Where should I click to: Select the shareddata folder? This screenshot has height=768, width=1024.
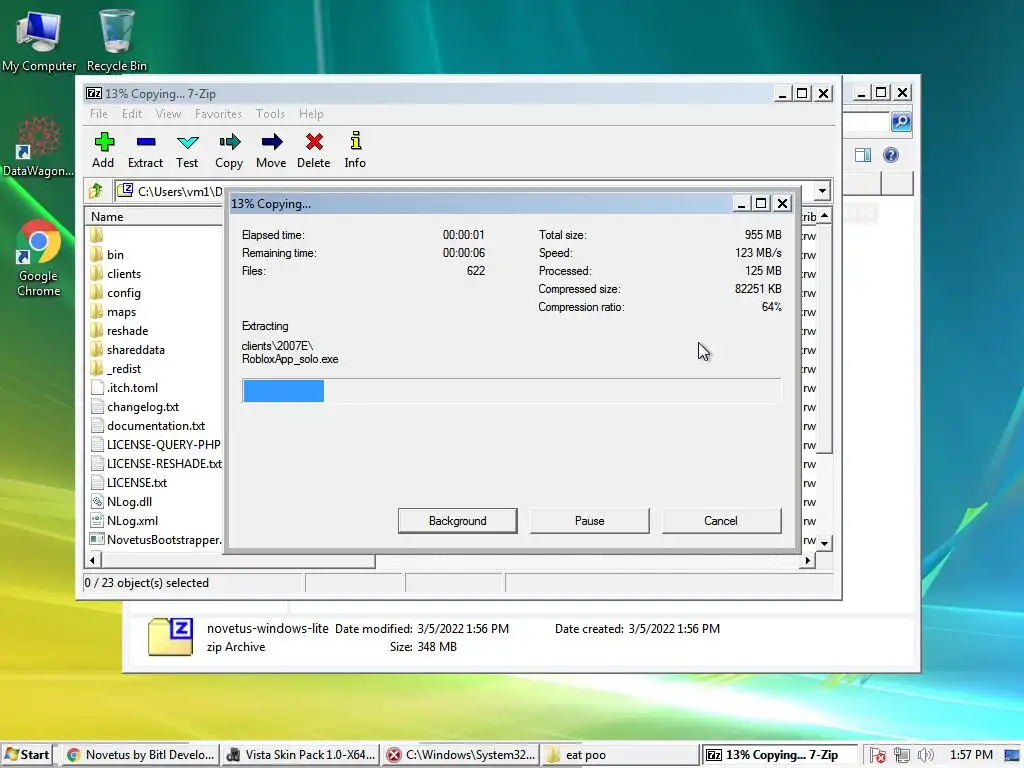coord(135,349)
